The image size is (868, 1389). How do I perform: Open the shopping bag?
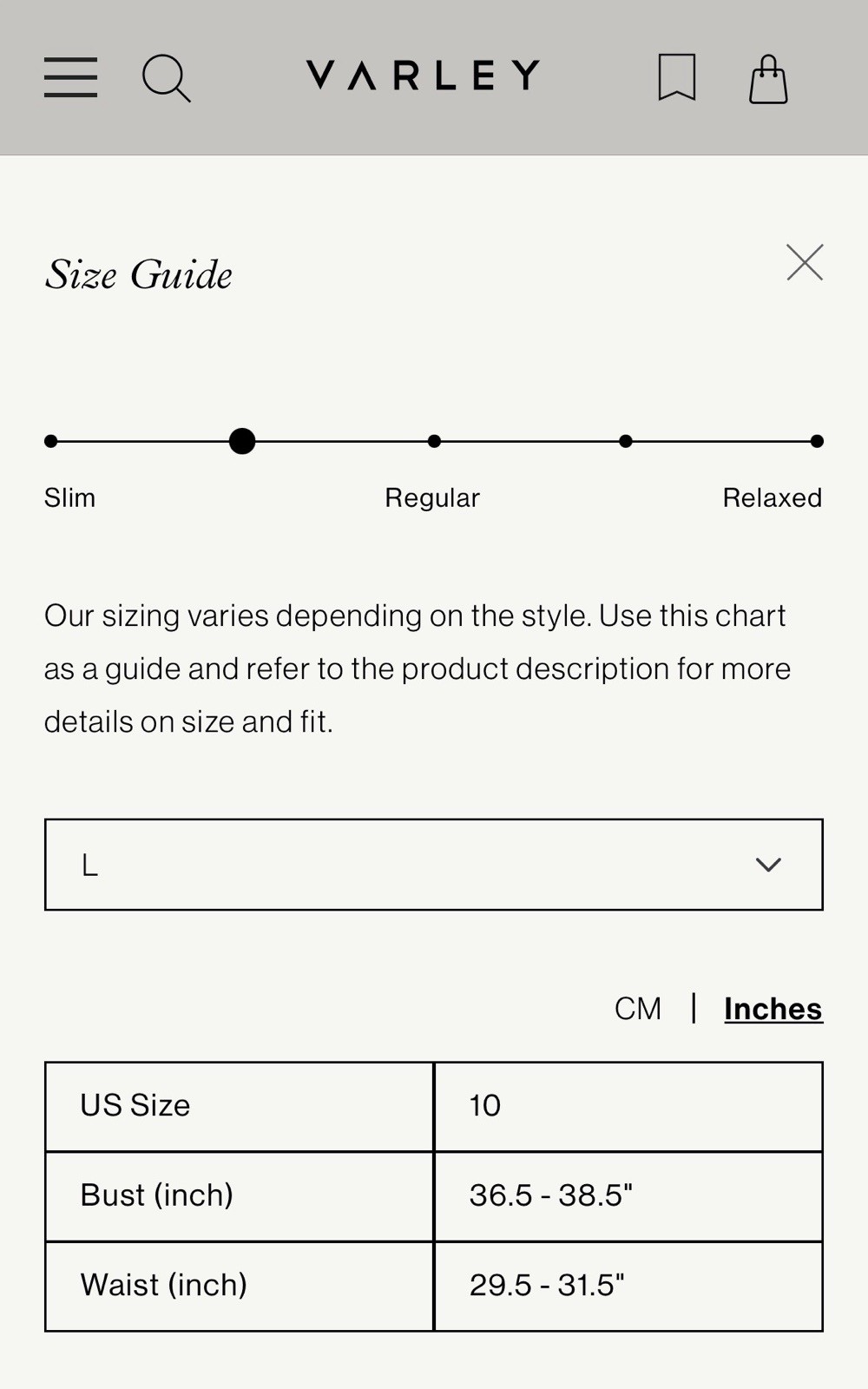(768, 79)
